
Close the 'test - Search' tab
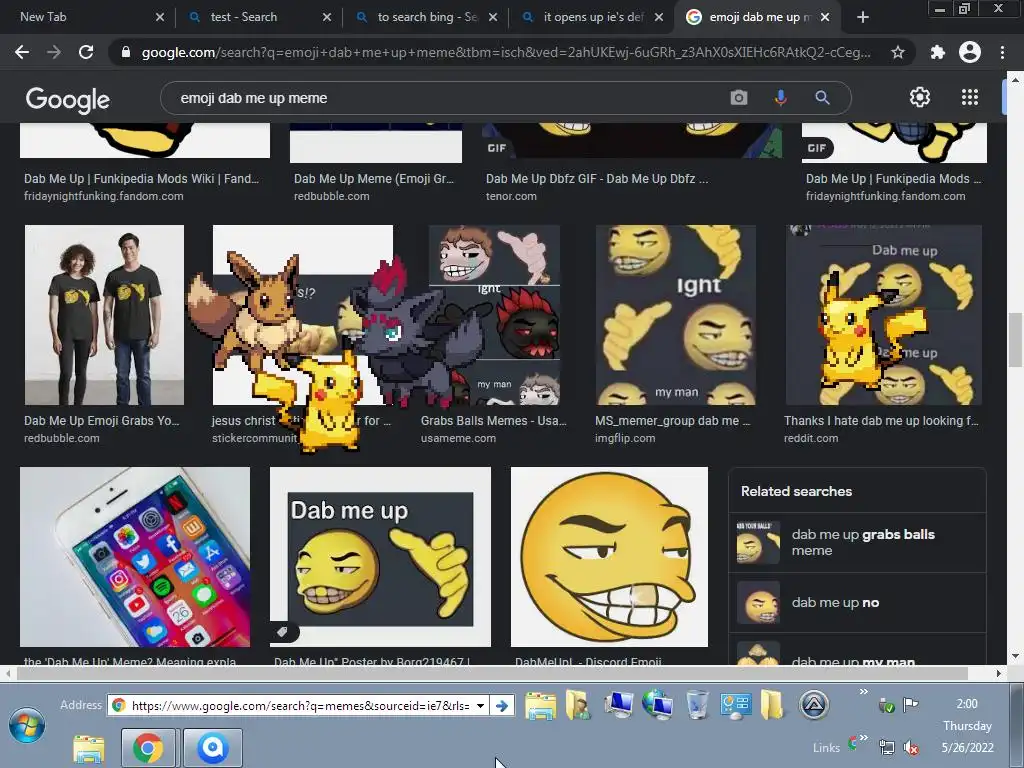[327, 17]
